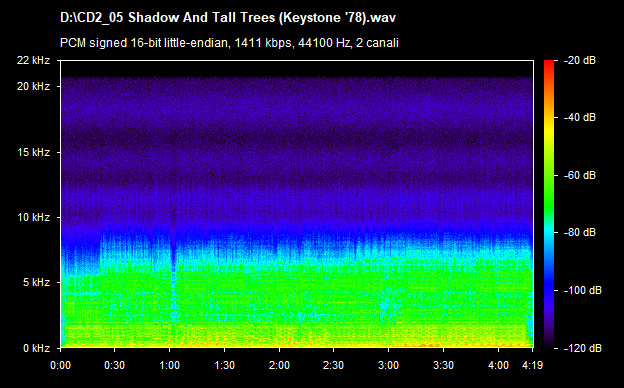Click the 0:30 time axis marker
The width and height of the screenshot is (624, 388).
[x=115, y=365]
